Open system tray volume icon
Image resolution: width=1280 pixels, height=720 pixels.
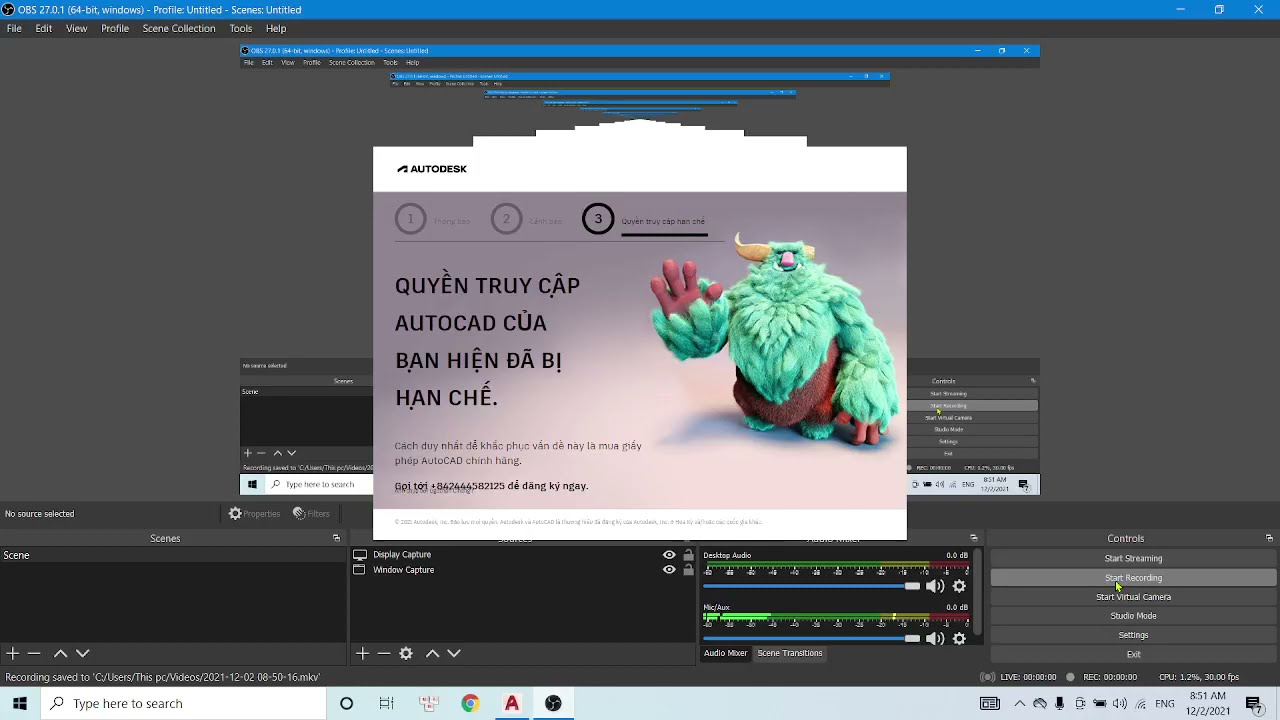[x=1120, y=703]
